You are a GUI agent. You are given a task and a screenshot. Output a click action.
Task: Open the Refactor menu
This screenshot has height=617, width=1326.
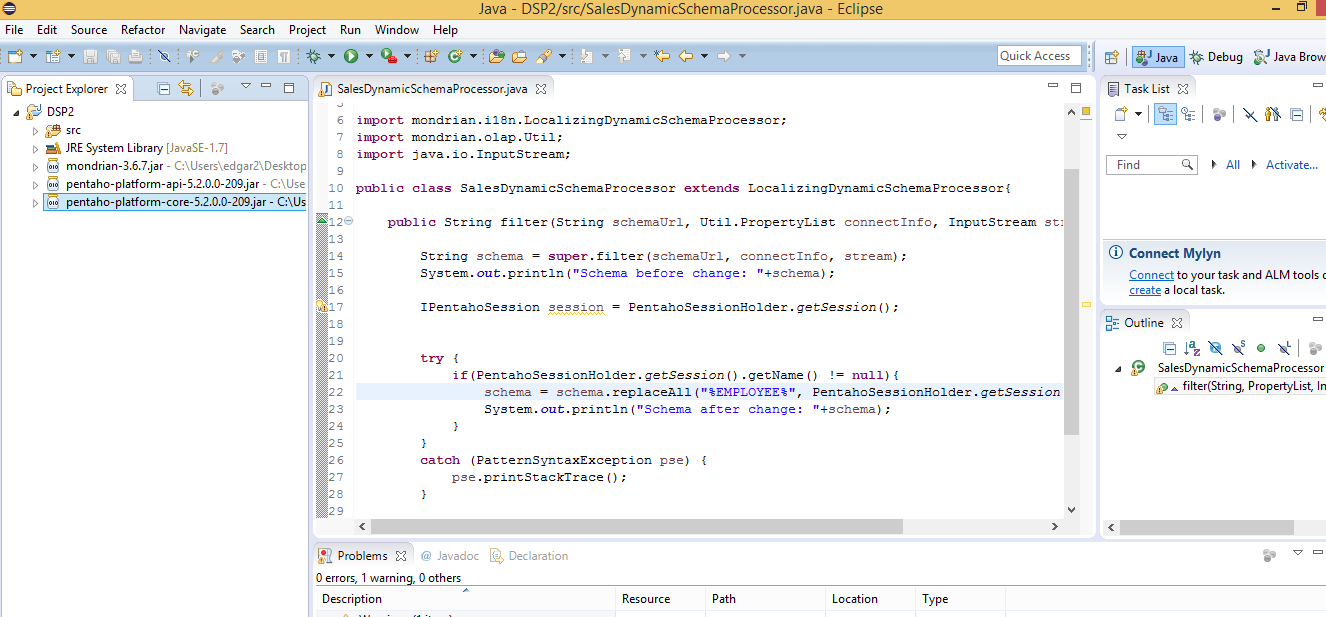pos(143,30)
